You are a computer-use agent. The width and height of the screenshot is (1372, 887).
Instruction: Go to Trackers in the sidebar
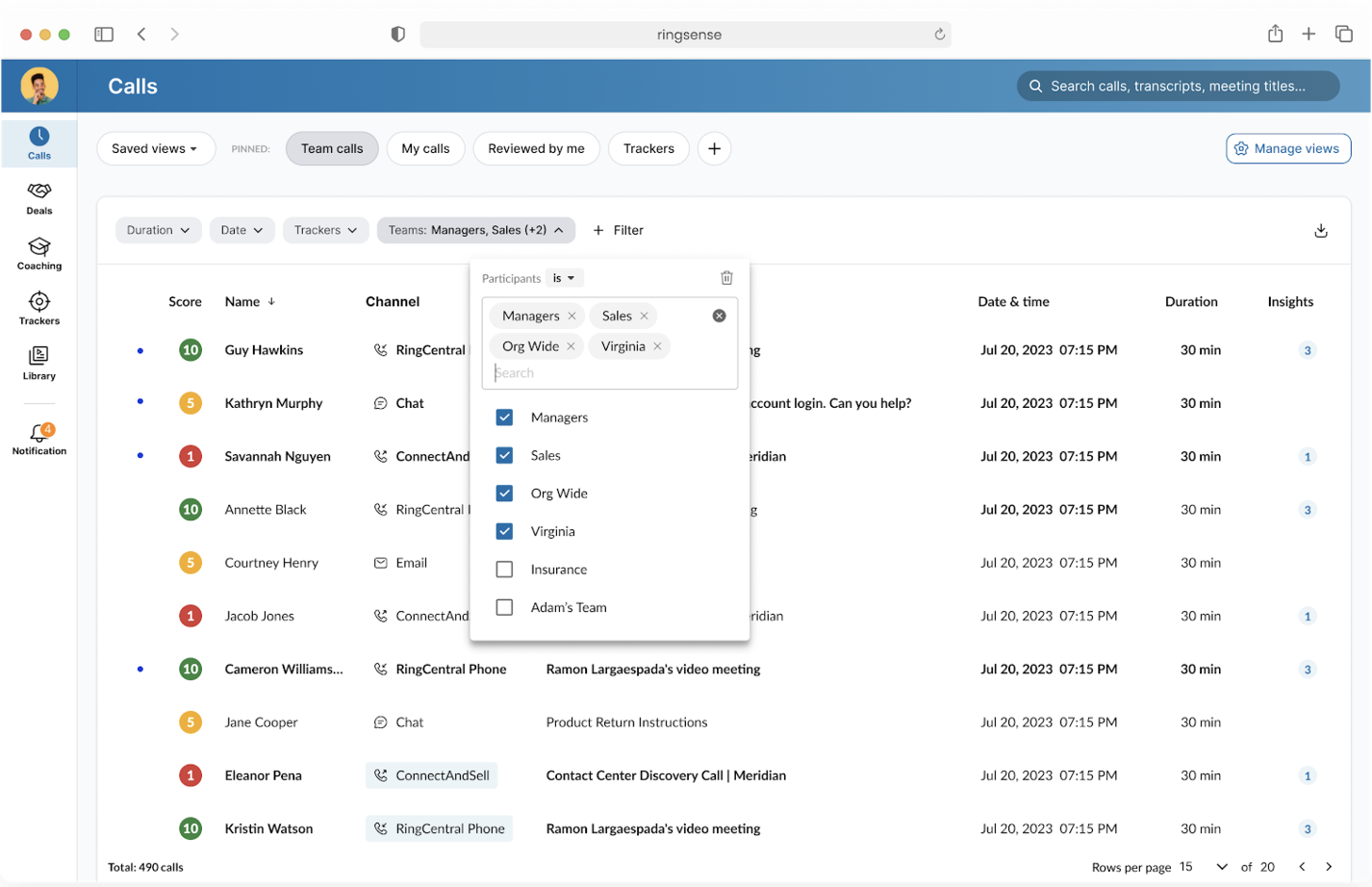coord(39,308)
